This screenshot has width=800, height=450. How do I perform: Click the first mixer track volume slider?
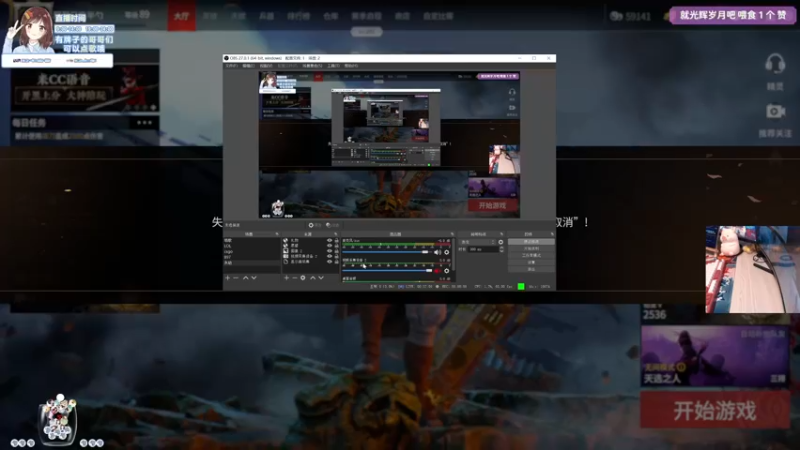(387, 252)
